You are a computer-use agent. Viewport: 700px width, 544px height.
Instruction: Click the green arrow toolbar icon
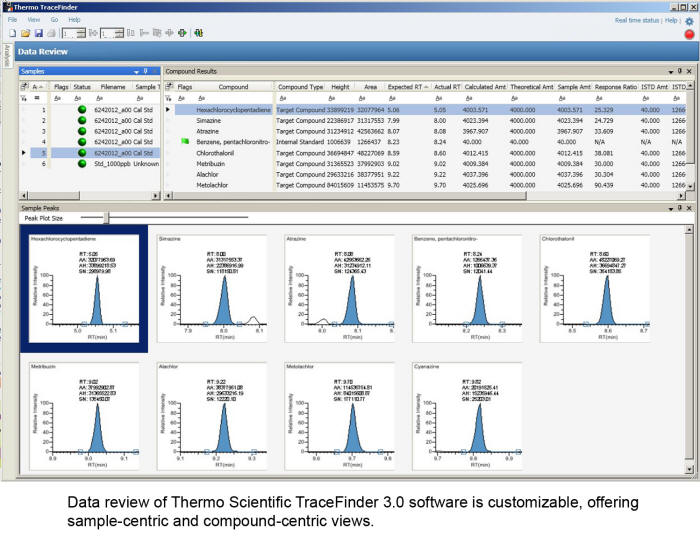point(182,33)
